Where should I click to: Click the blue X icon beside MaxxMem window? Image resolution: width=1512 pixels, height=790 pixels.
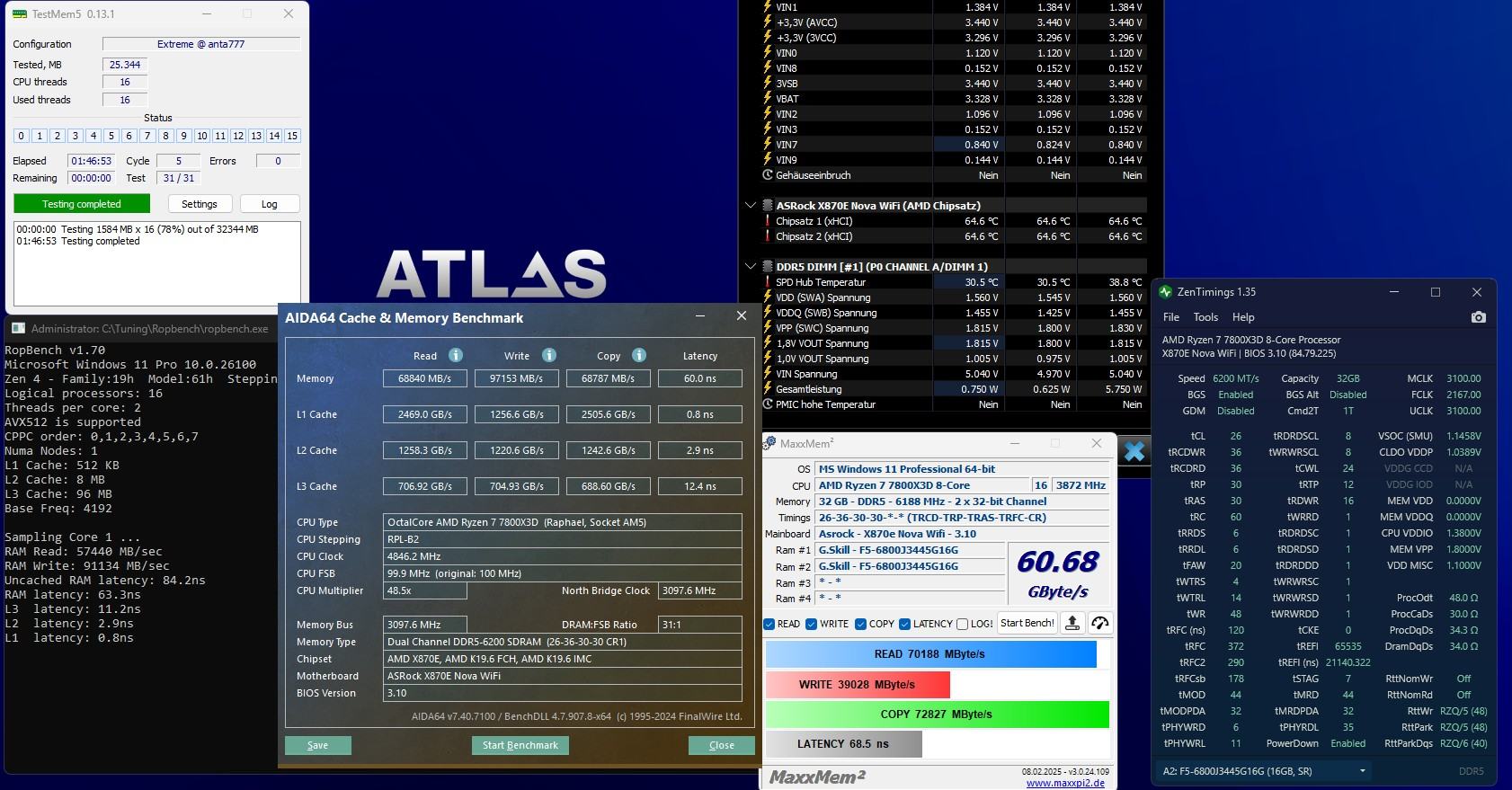1134,451
